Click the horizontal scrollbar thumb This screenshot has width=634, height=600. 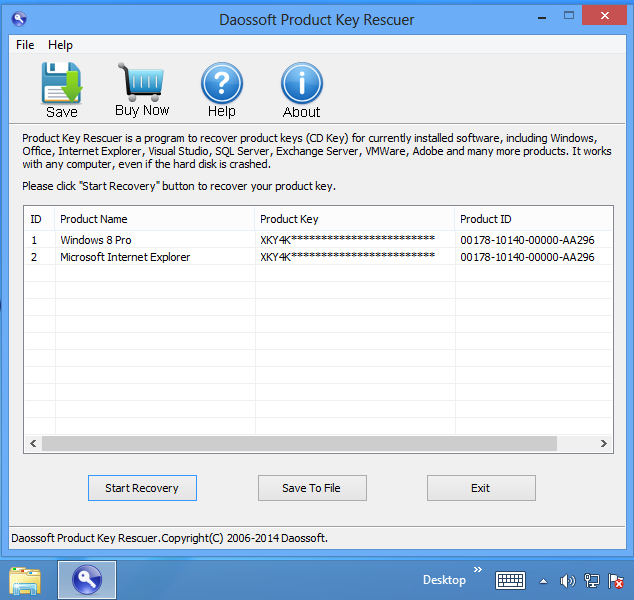[x=299, y=444]
